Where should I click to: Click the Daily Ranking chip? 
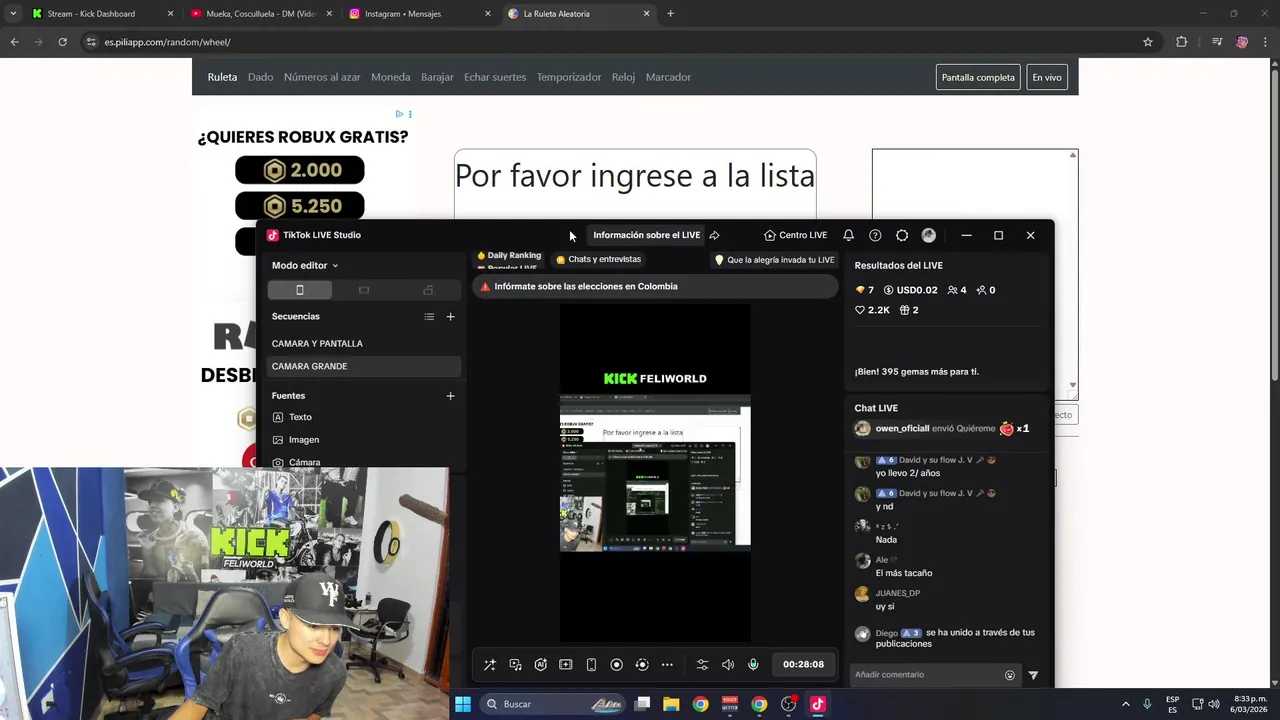[508, 256]
